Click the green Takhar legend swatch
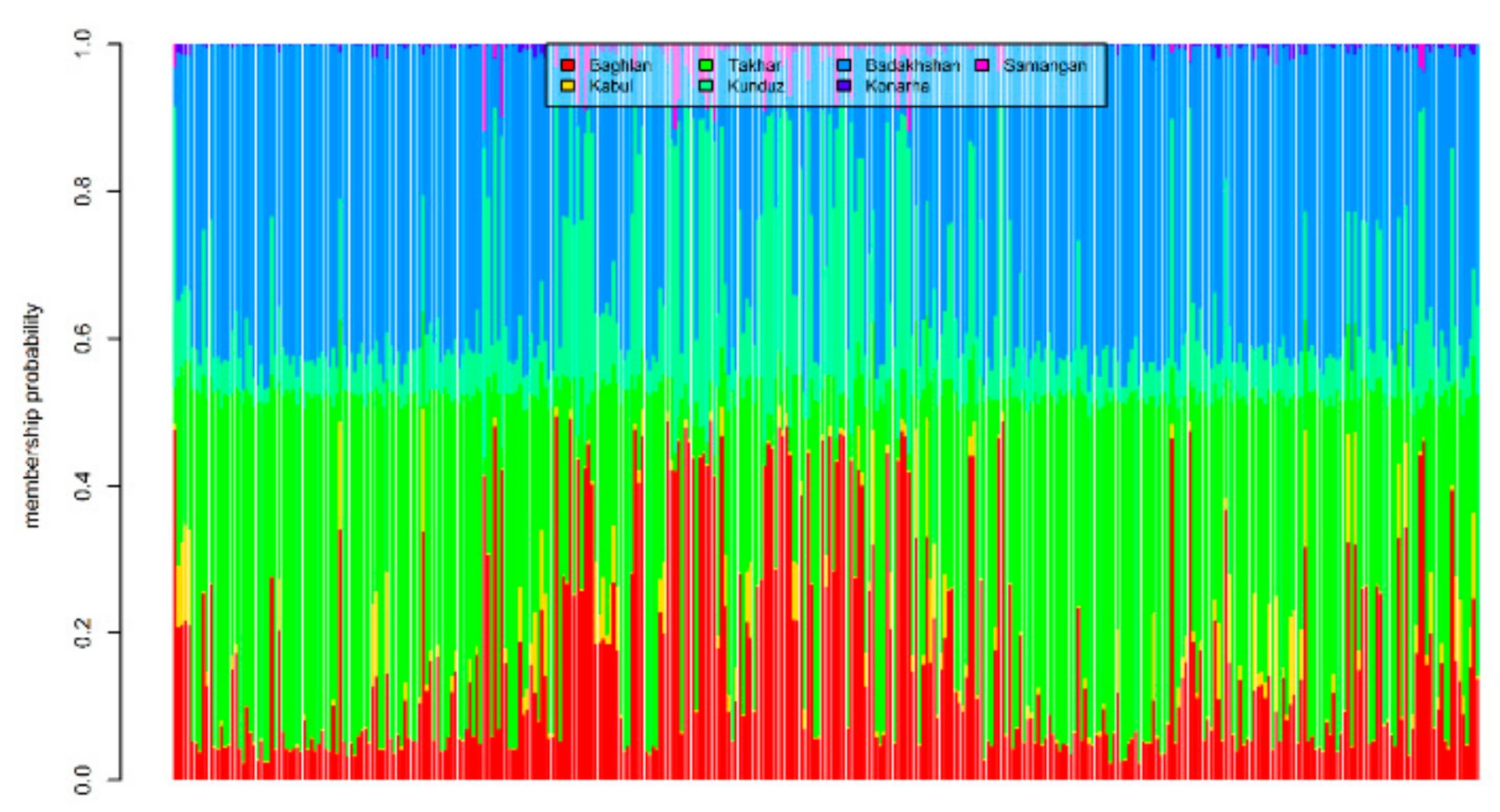The image size is (1500, 812). point(704,66)
